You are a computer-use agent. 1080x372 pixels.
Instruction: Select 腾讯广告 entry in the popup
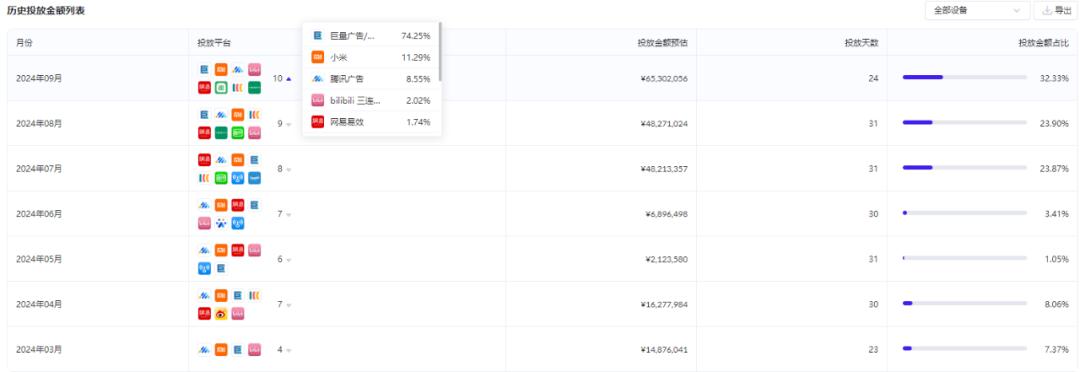[x=371, y=79]
